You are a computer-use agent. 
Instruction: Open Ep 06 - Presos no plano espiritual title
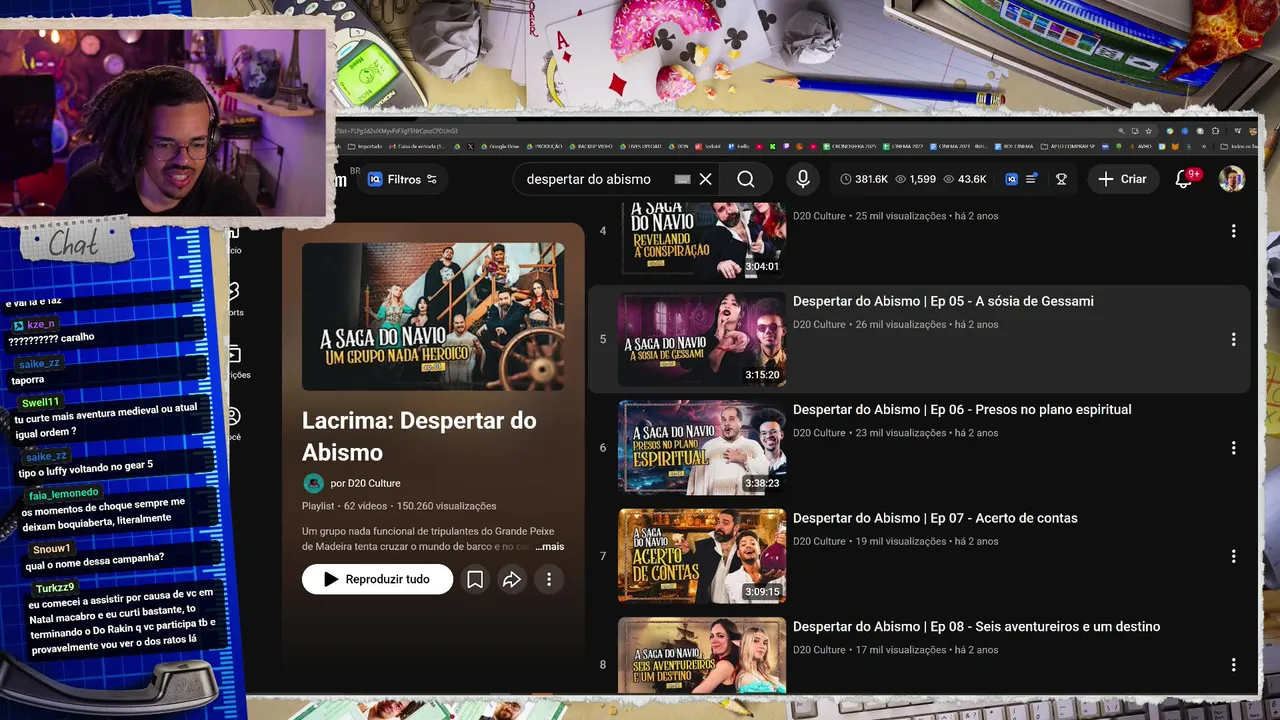[x=962, y=409]
